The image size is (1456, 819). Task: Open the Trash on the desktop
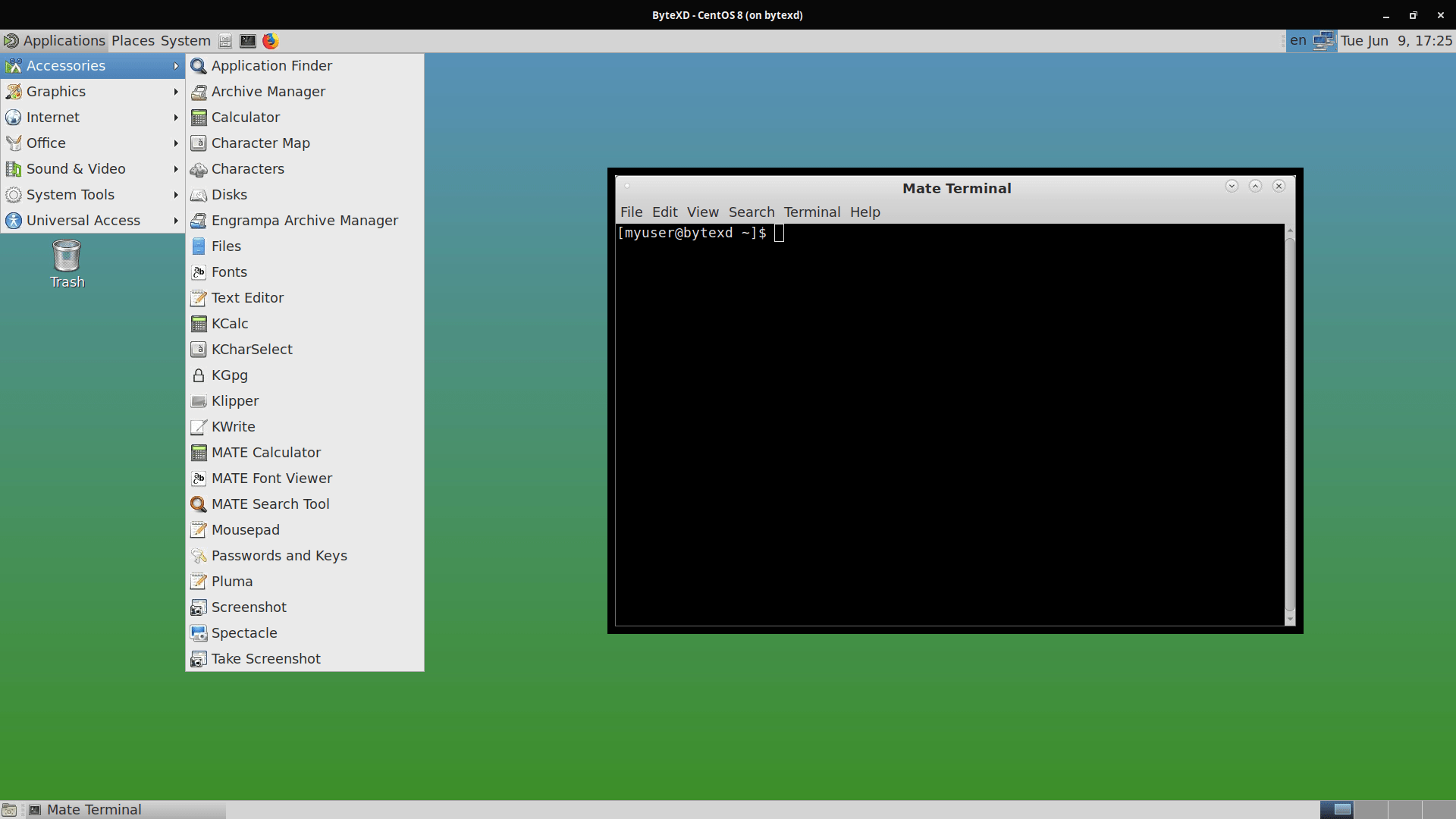coord(66,258)
